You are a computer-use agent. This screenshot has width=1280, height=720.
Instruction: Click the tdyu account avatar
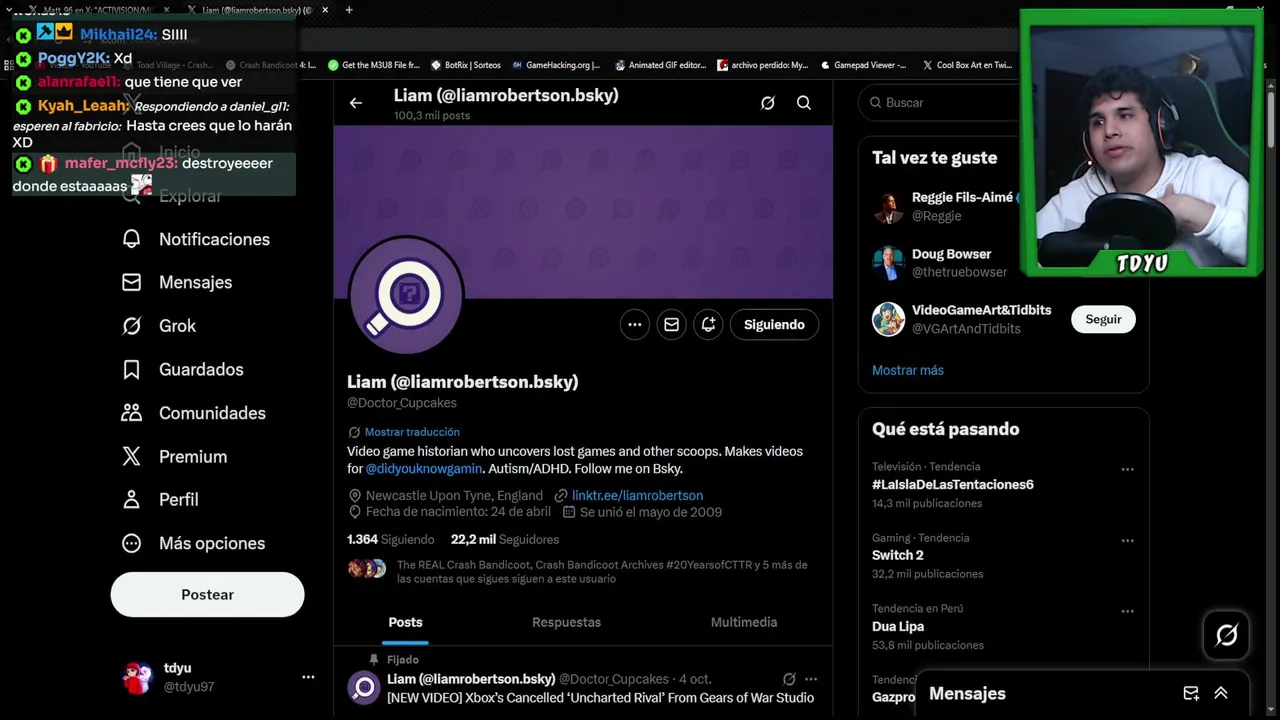coord(138,677)
